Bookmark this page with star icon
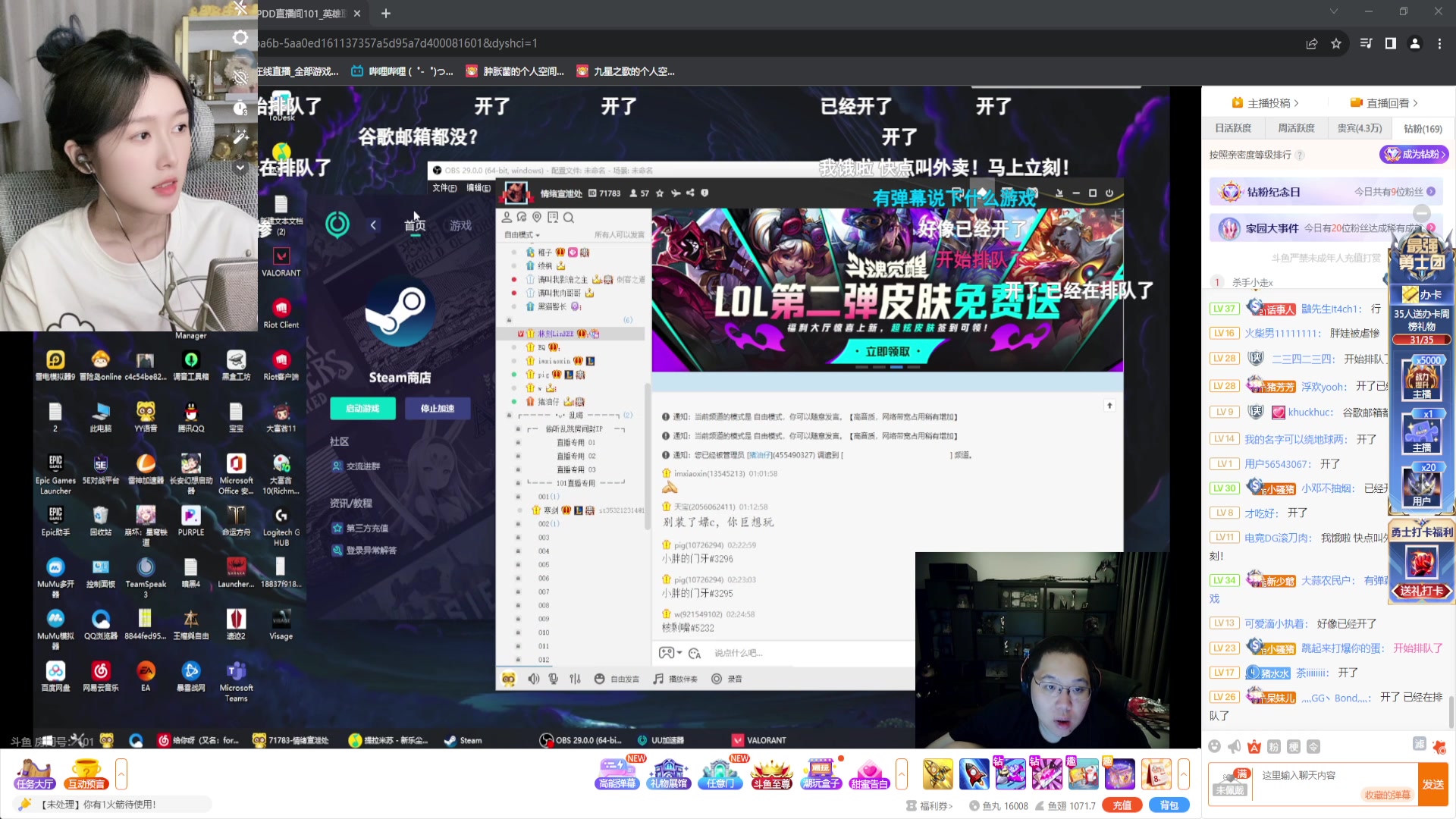The height and width of the screenshot is (819, 1456). (1336, 44)
